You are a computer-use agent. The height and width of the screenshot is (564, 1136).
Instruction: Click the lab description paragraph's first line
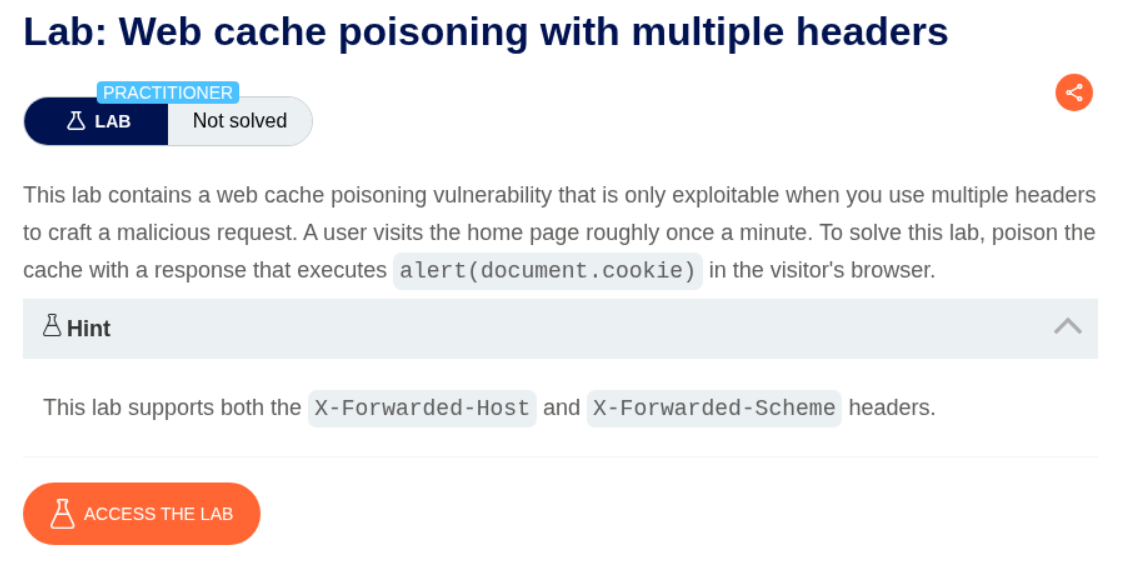click(559, 195)
